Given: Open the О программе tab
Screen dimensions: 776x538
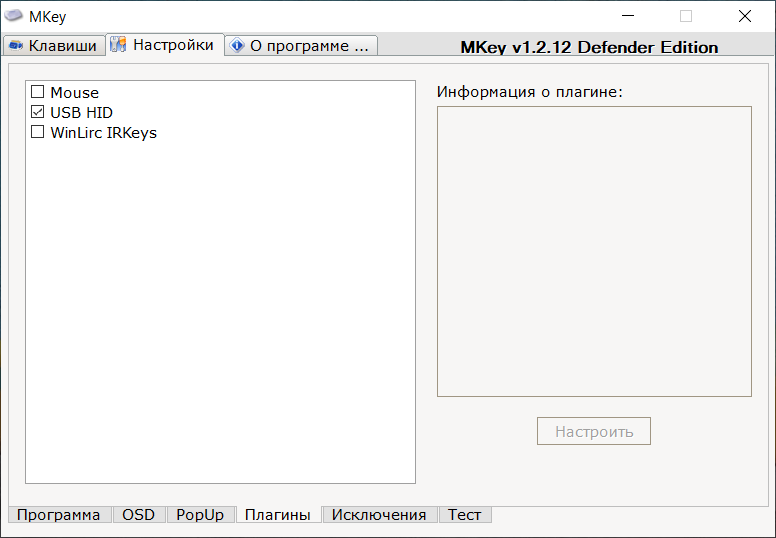Looking at the screenshot, I should 301,46.
